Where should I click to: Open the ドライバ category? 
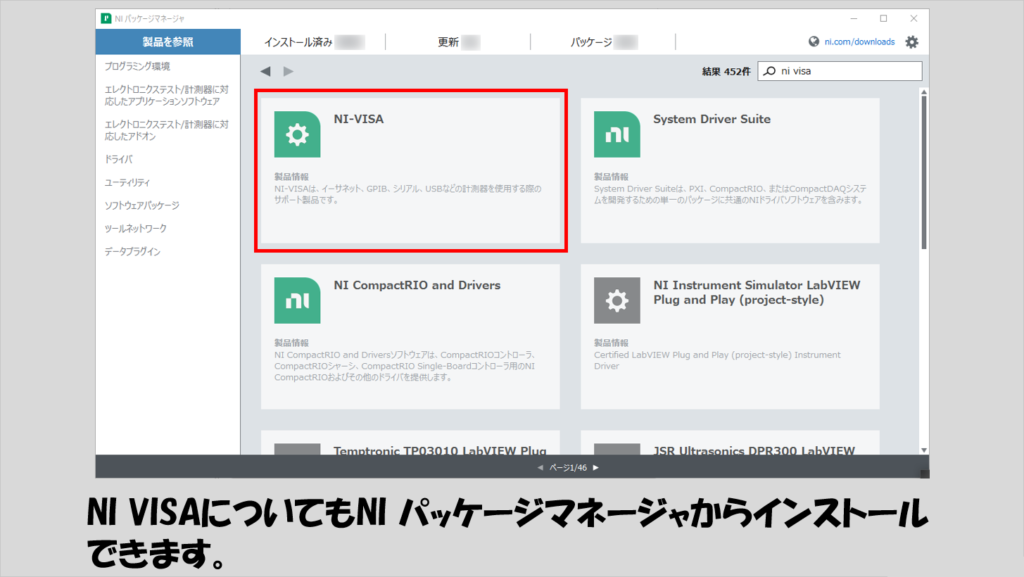(x=119, y=159)
